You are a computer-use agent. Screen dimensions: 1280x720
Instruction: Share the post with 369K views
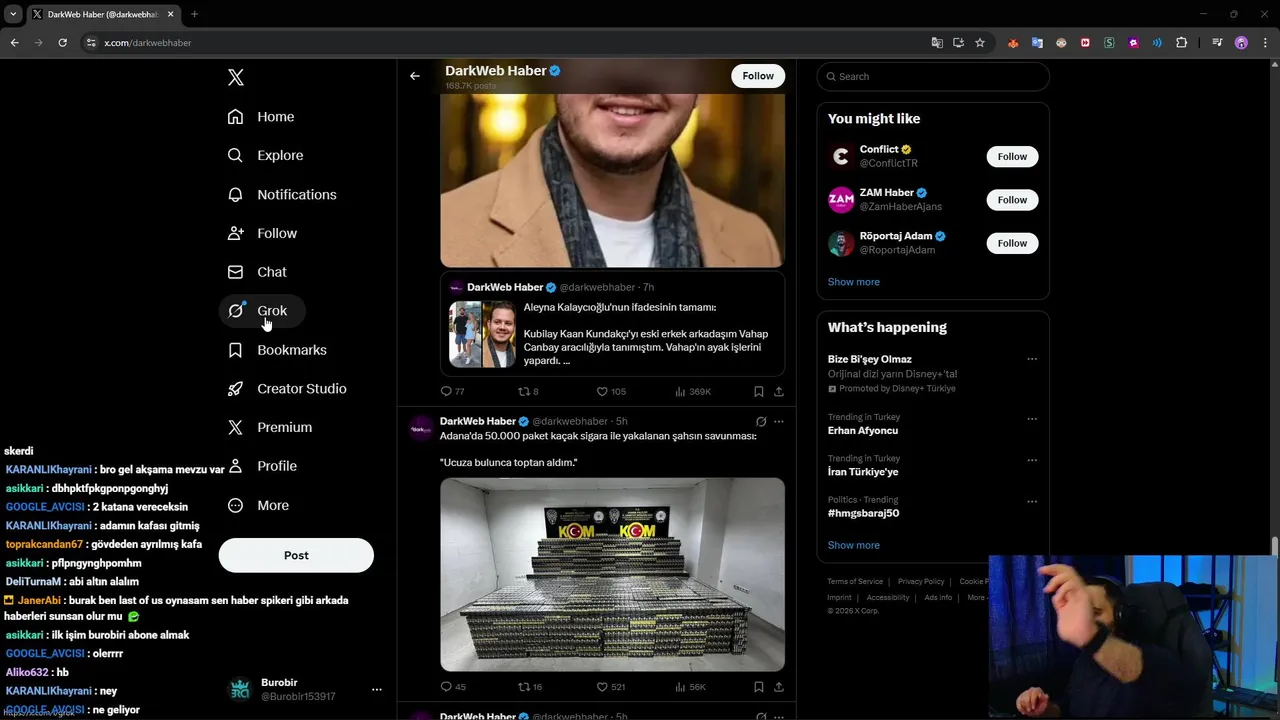click(x=779, y=392)
